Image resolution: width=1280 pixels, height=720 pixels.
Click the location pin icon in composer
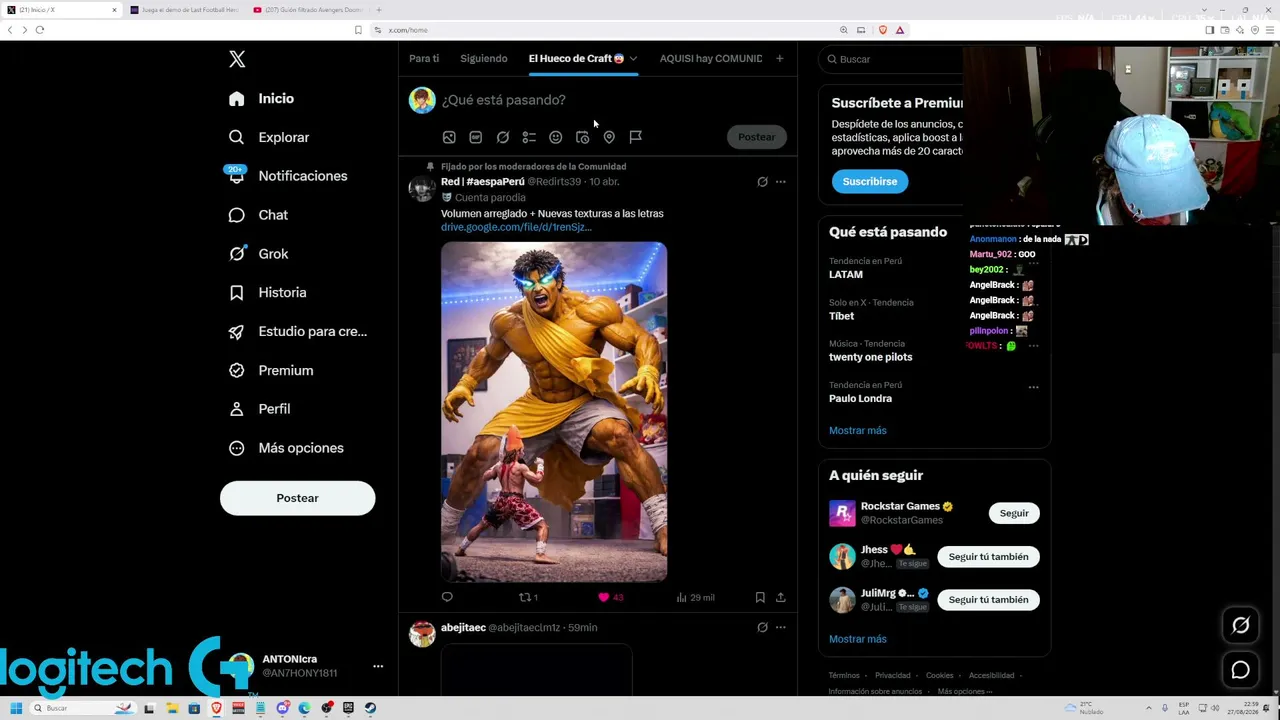pyautogui.click(x=609, y=138)
